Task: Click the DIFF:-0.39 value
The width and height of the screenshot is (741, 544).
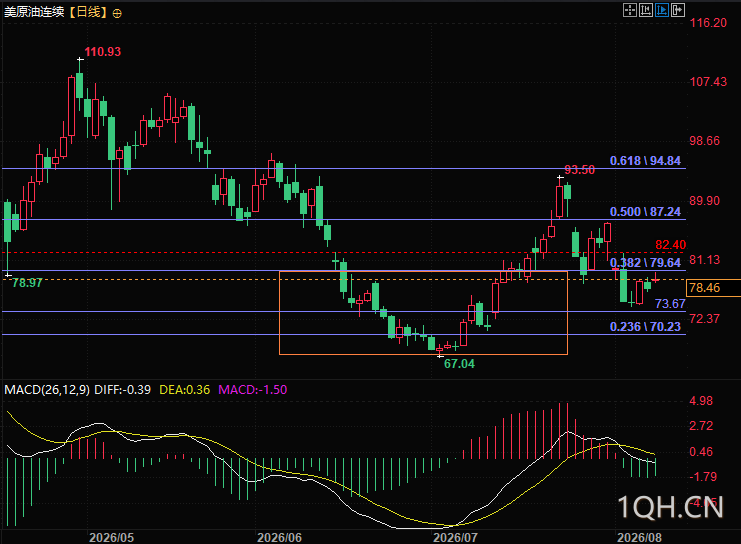Action: 122,390
